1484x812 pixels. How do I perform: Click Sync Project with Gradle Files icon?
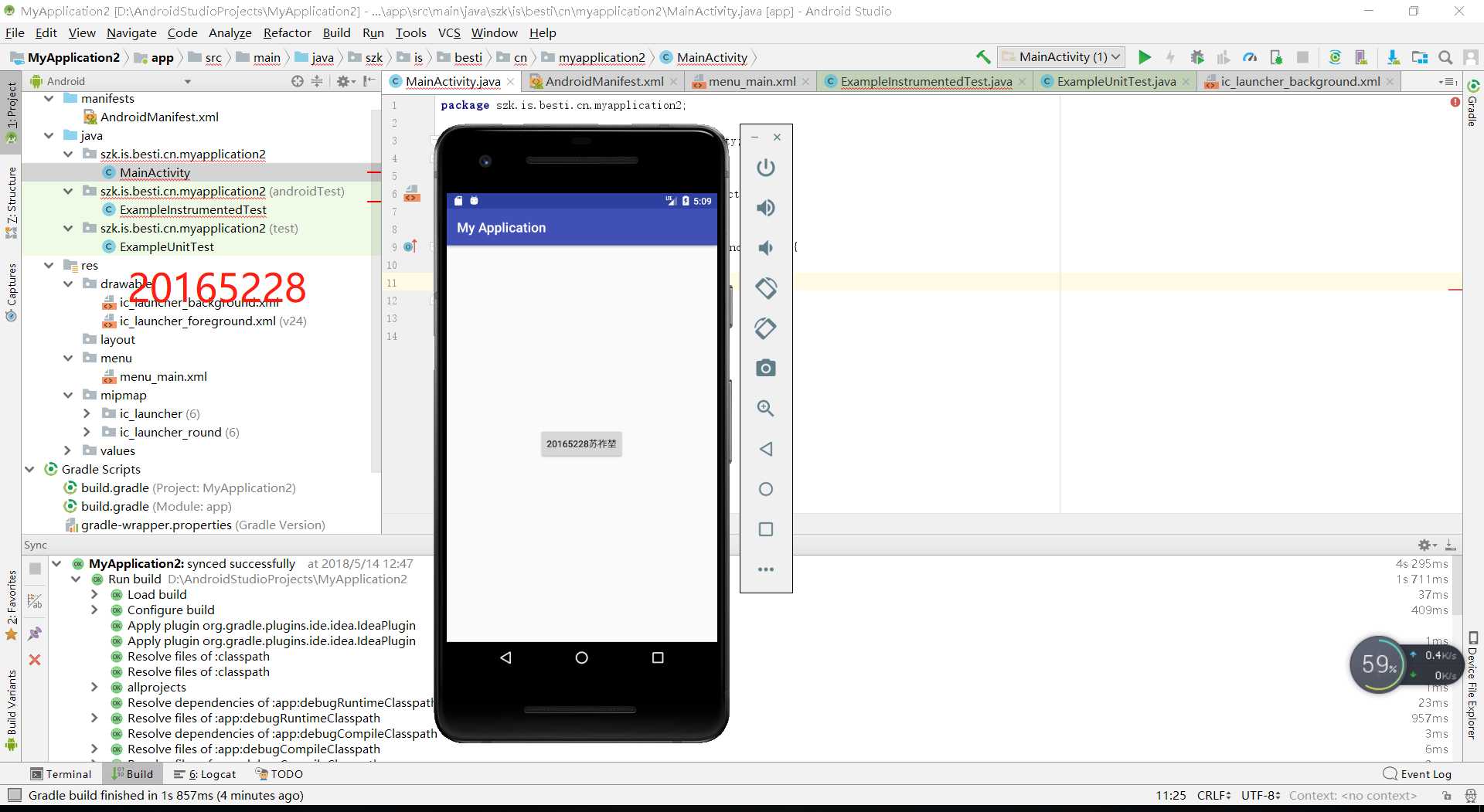(x=1335, y=57)
